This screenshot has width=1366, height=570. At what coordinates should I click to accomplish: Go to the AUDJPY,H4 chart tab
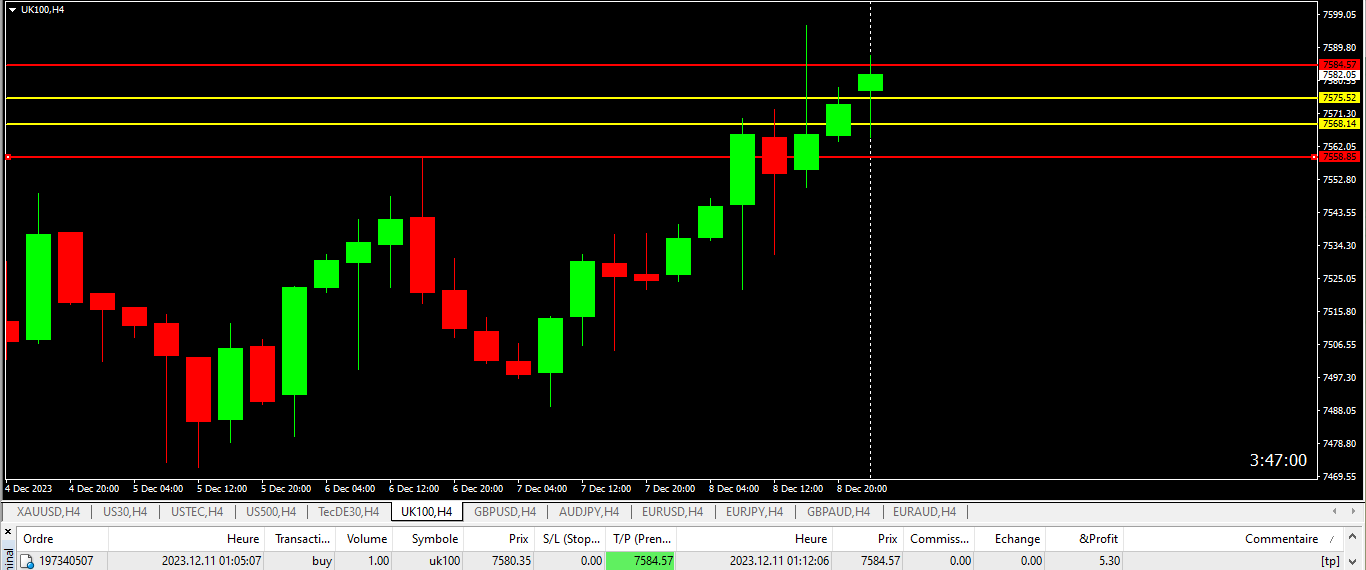[589, 512]
